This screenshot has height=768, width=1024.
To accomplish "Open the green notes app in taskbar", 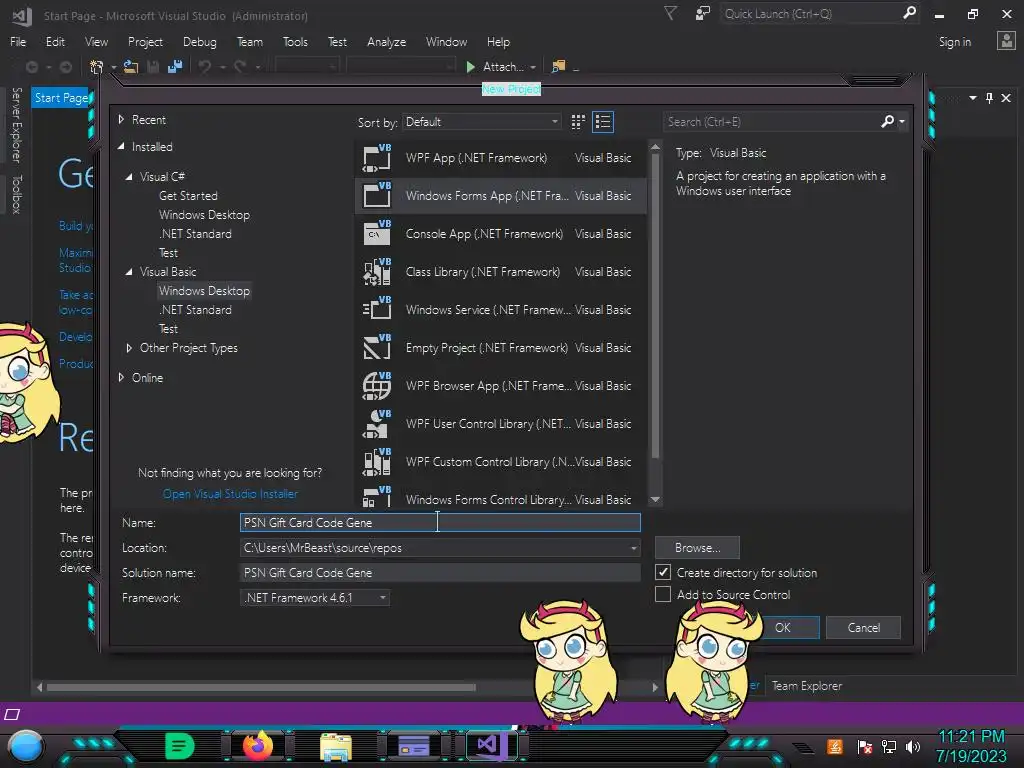I will click(x=180, y=746).
